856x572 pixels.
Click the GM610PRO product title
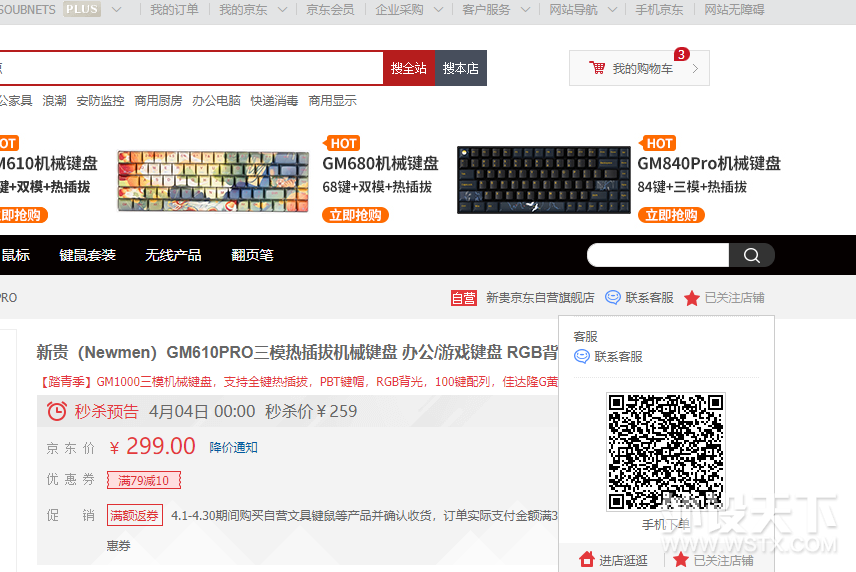coord(297,352)
